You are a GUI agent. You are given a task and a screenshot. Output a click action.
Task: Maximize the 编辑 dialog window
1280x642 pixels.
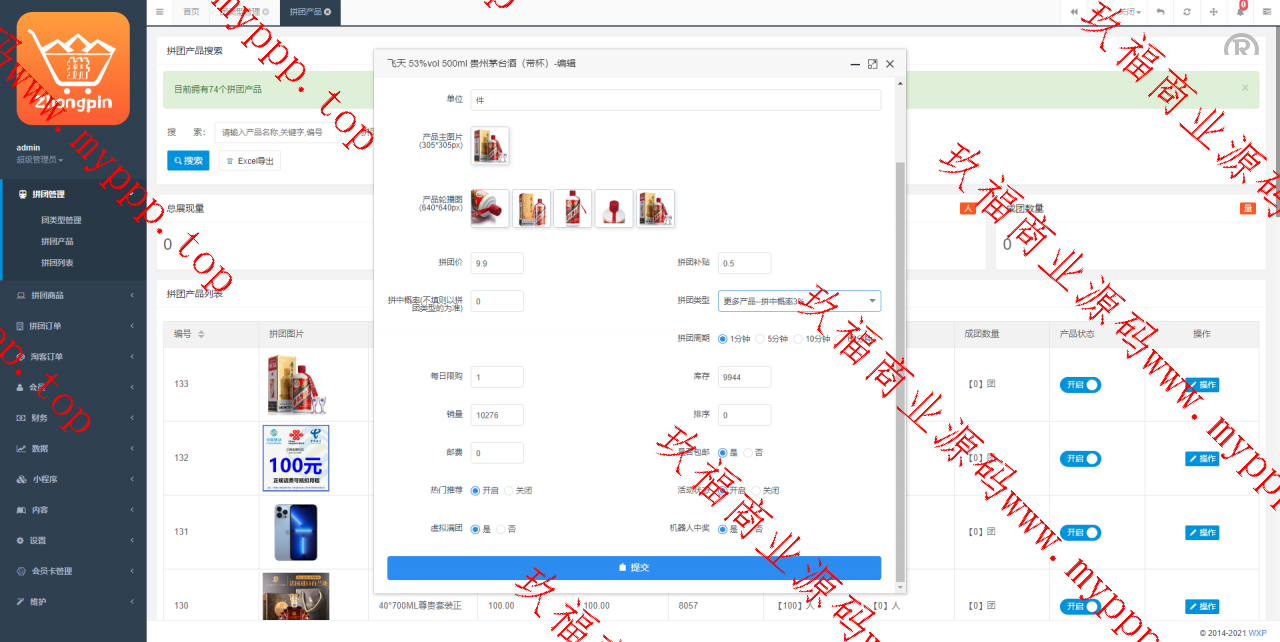coord(872,64)
